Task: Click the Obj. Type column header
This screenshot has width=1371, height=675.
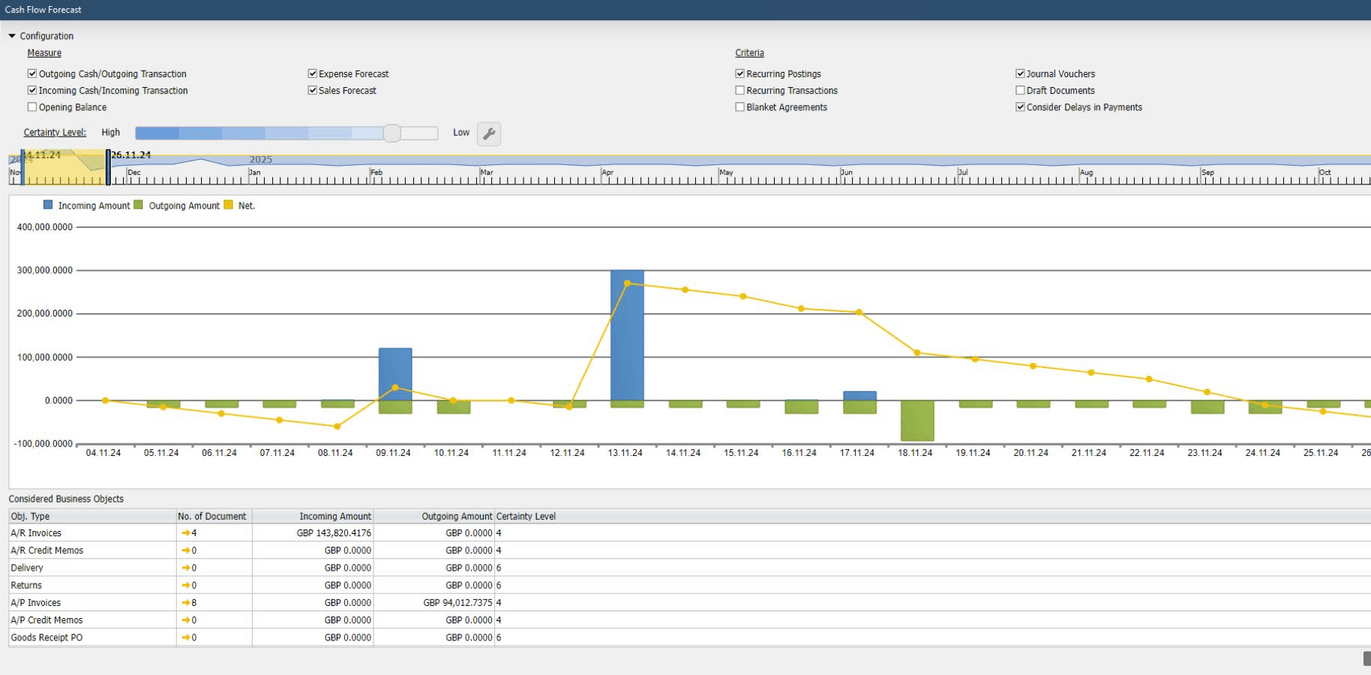Action: pyautogui.click(x=92, y=516)
